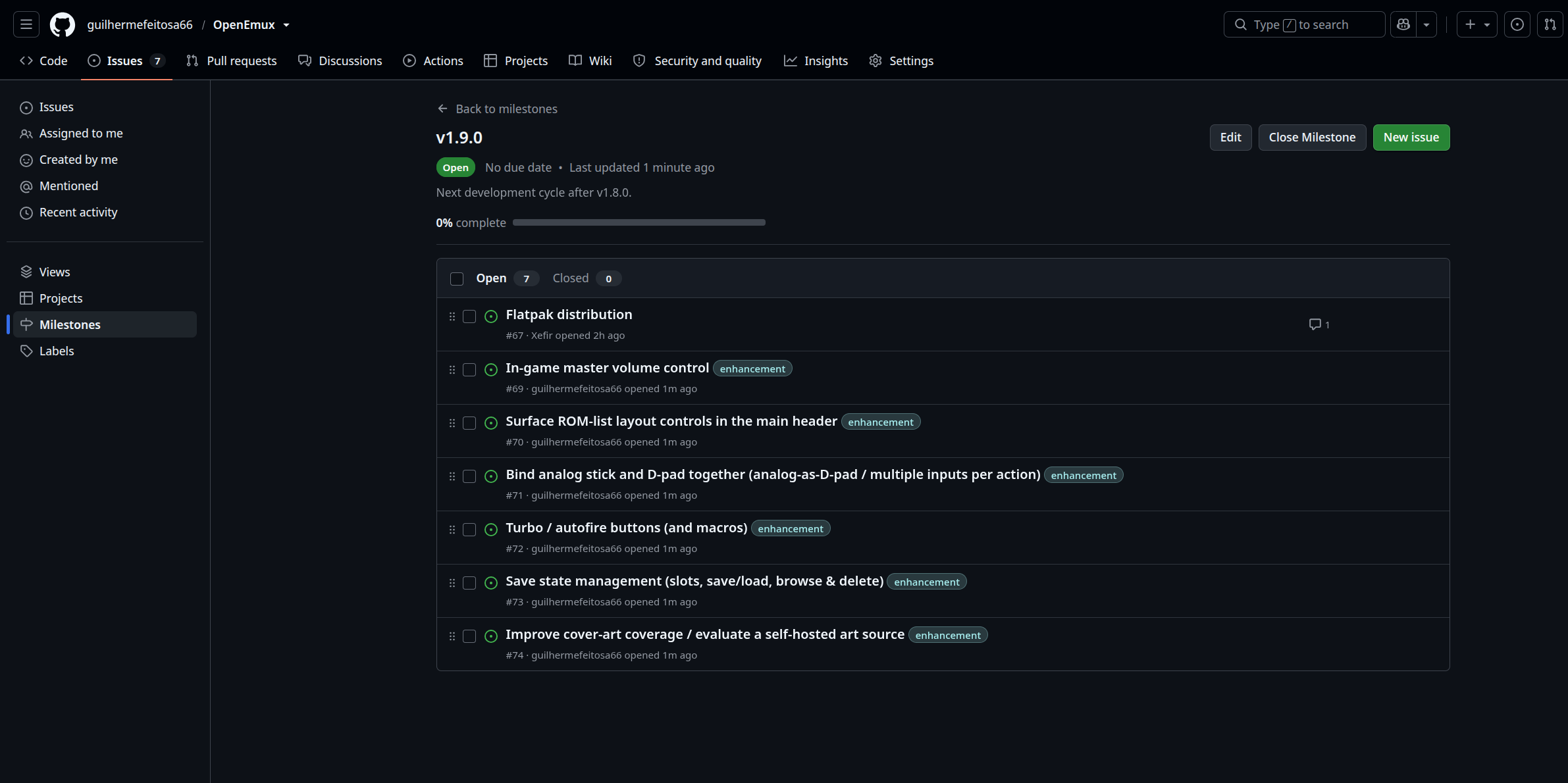Open Issues in the left sidebar

(105, 107)
